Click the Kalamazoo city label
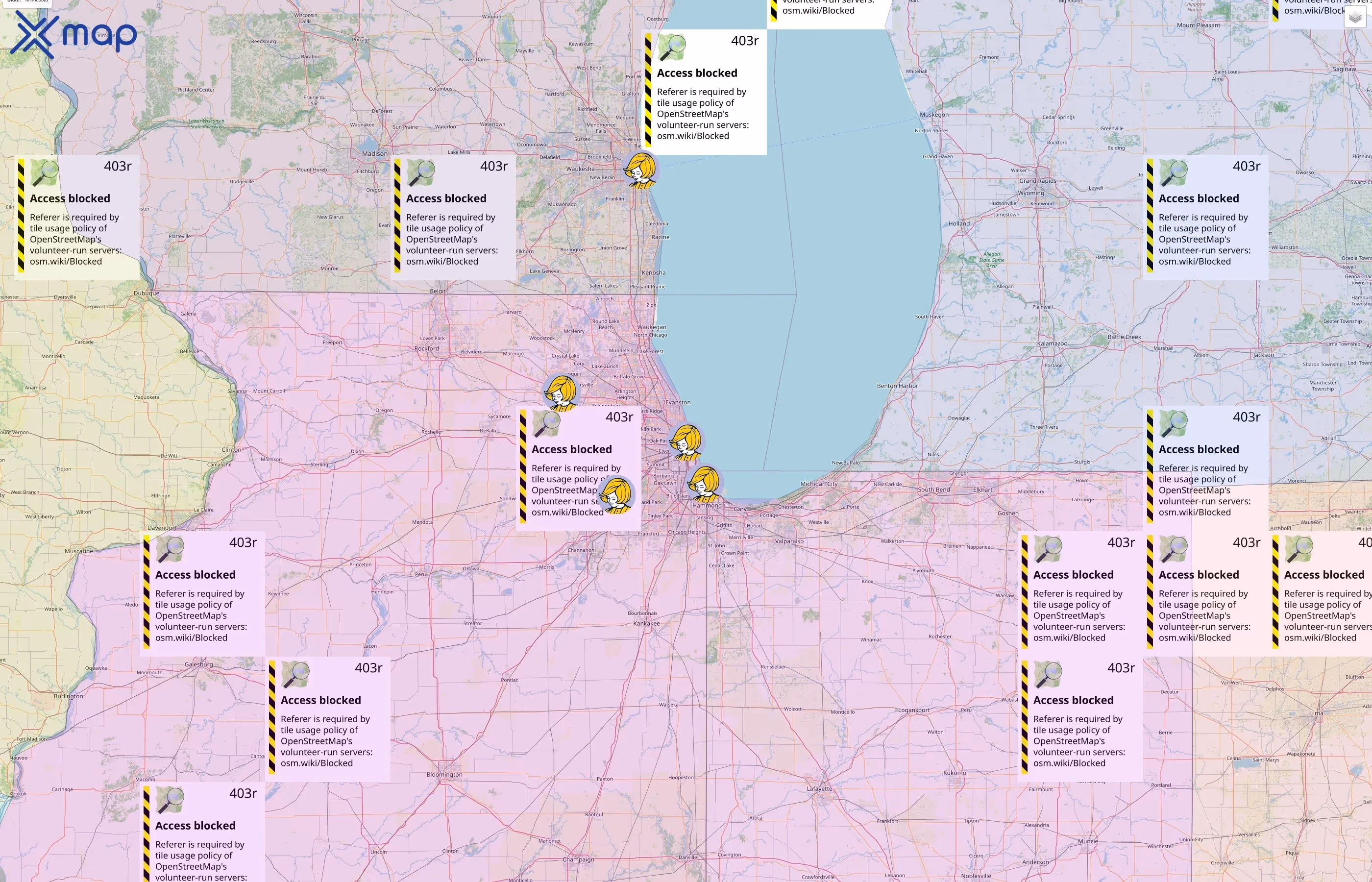1372x882 pixels. coord(1052,343)
